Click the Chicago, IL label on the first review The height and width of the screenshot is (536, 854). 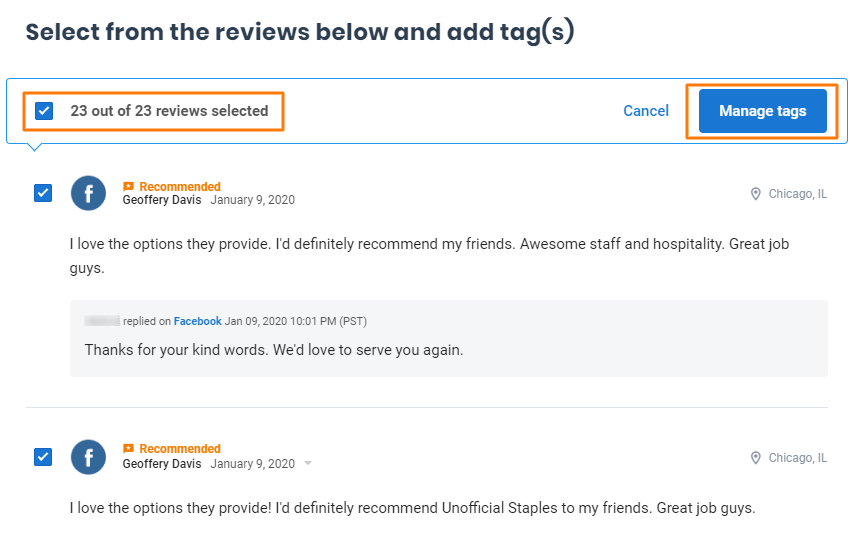pos(797,194)
